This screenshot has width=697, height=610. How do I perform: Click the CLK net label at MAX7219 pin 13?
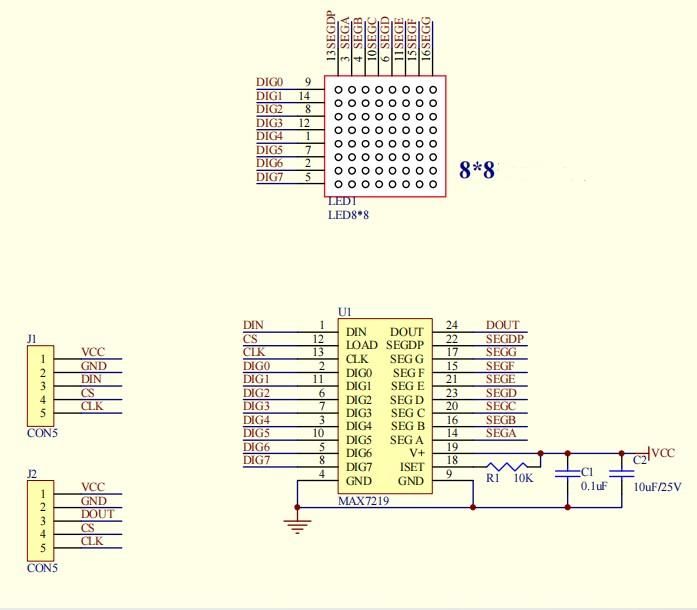coord(254,352)
